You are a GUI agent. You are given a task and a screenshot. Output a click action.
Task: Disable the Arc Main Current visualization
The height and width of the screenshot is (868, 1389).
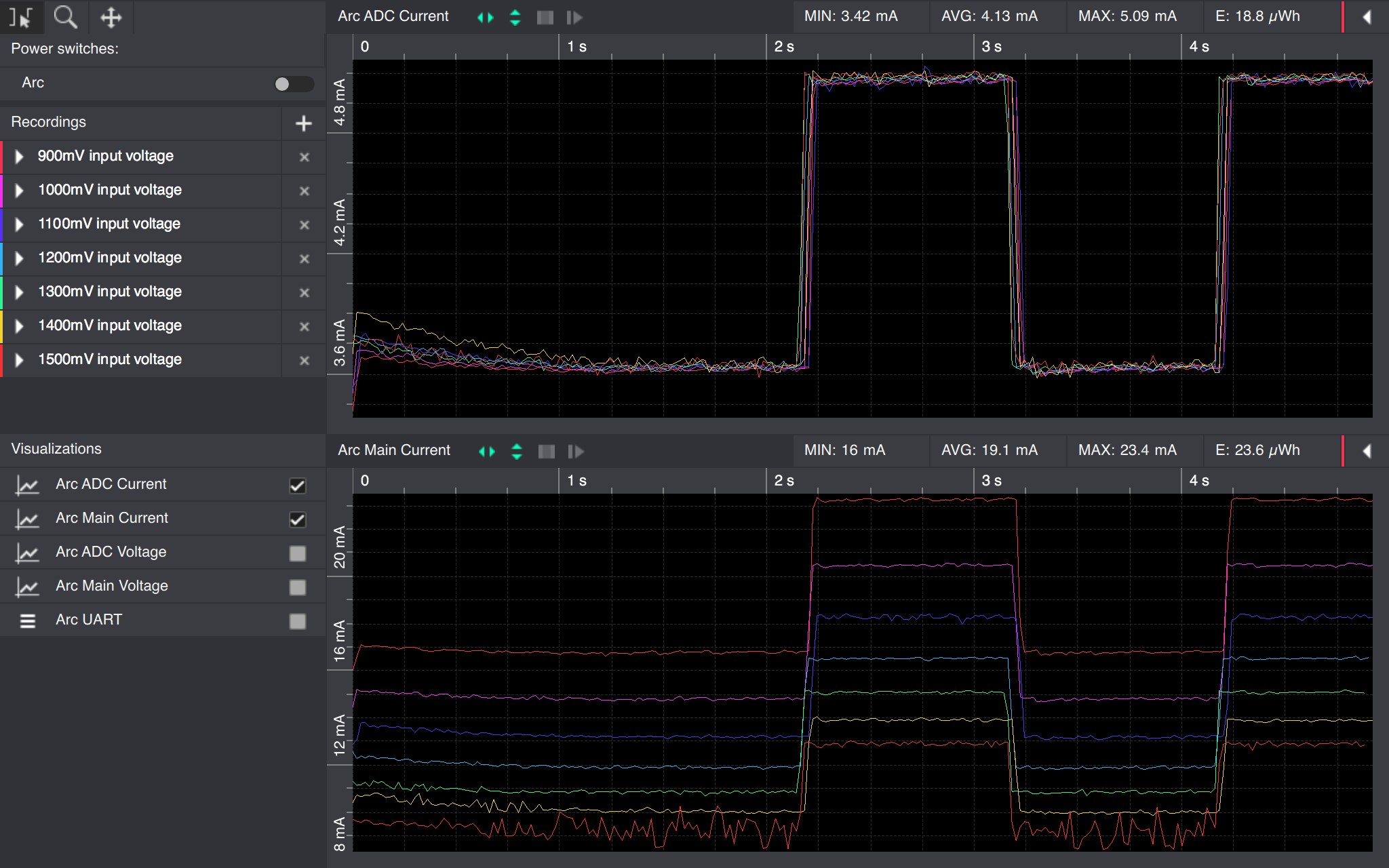[x=297, y=519]
